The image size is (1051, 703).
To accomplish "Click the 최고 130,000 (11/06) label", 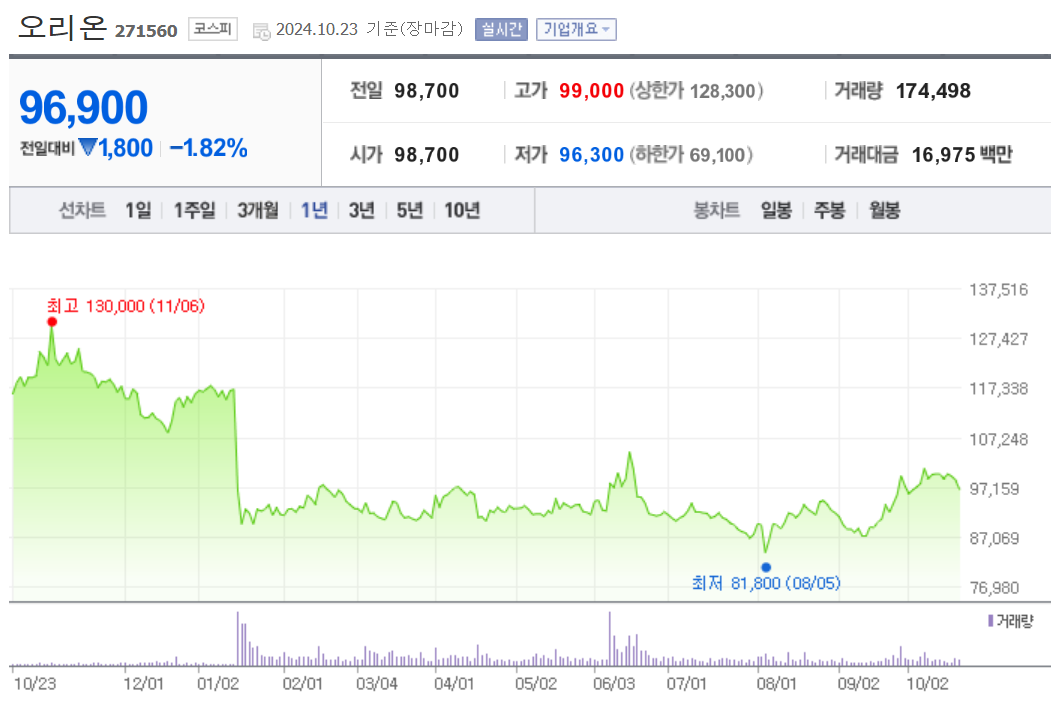I will tap(125, 306).
